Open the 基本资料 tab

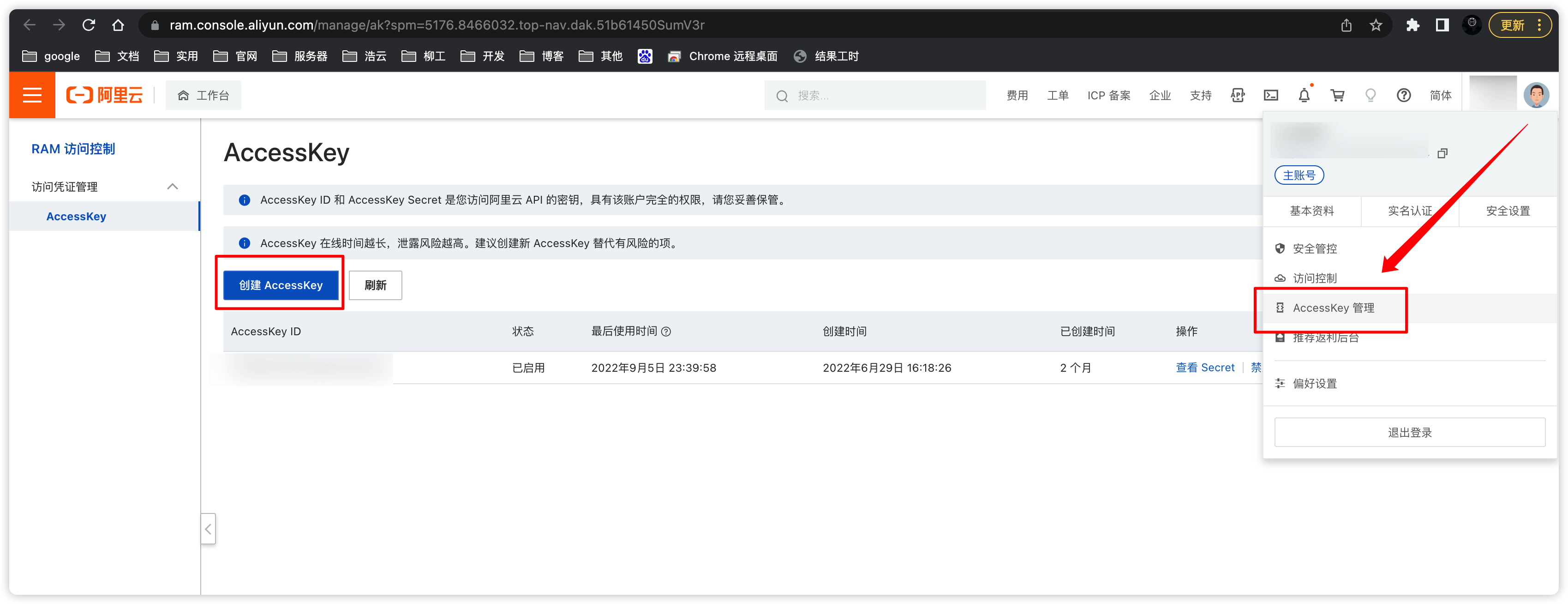(x=1312, y=211)
